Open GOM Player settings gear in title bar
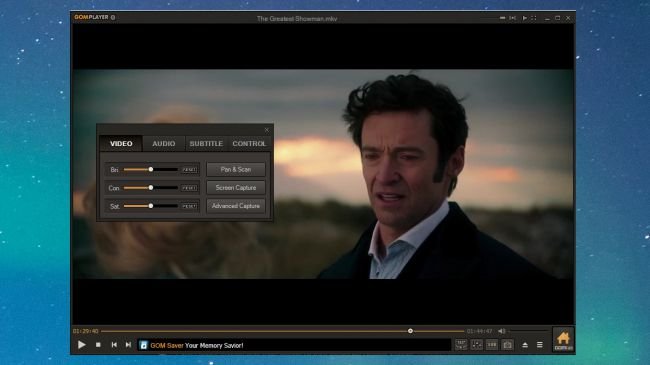 [x=113, y=17]
